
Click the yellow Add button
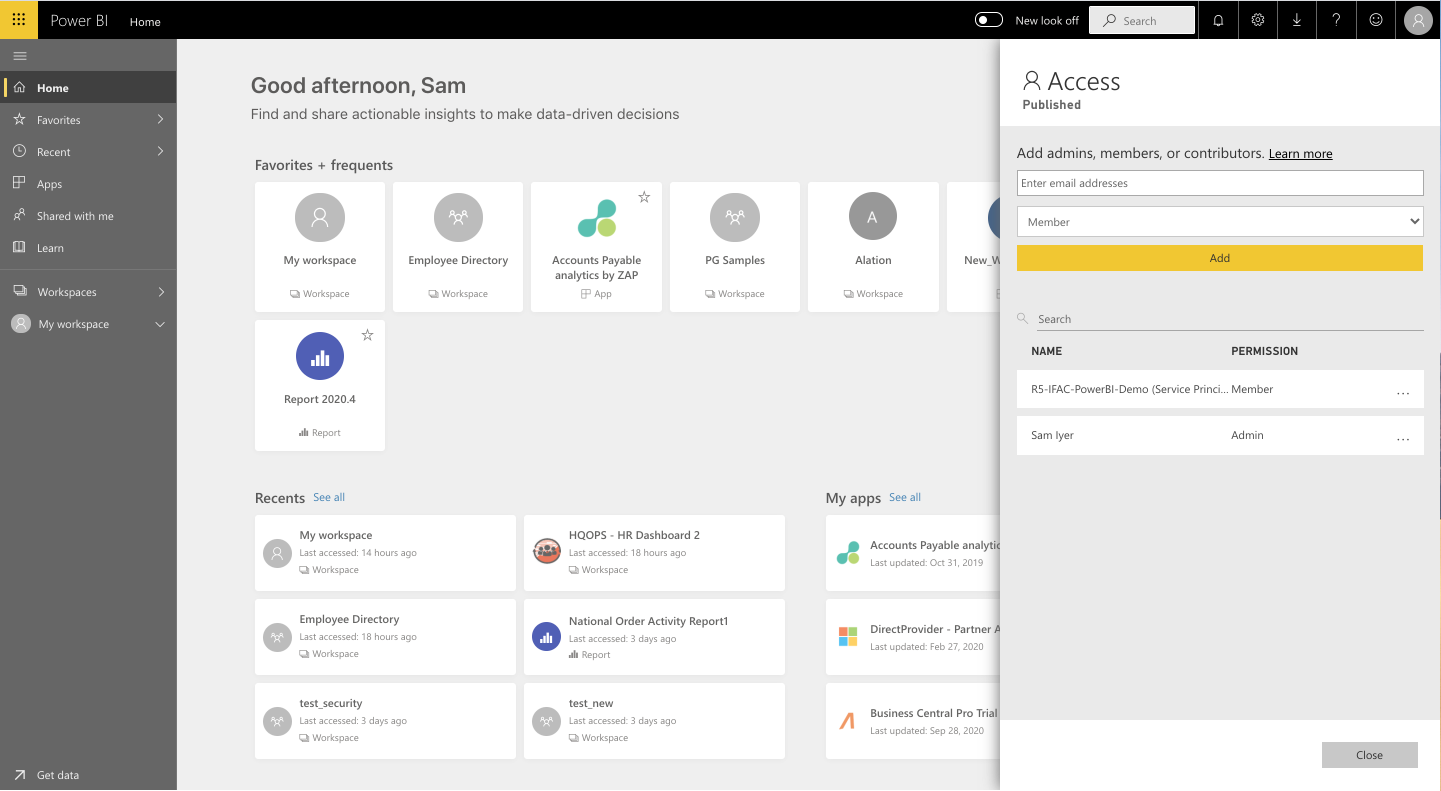click(1220, 258)
